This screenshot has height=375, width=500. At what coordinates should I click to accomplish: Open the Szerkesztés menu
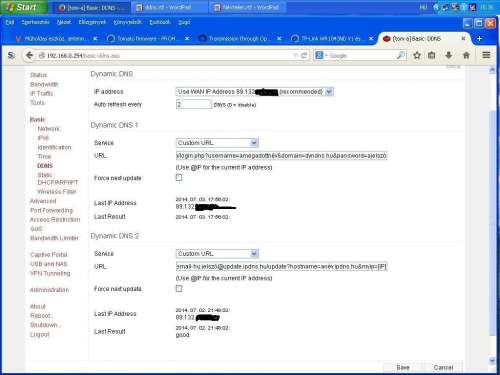35,22
